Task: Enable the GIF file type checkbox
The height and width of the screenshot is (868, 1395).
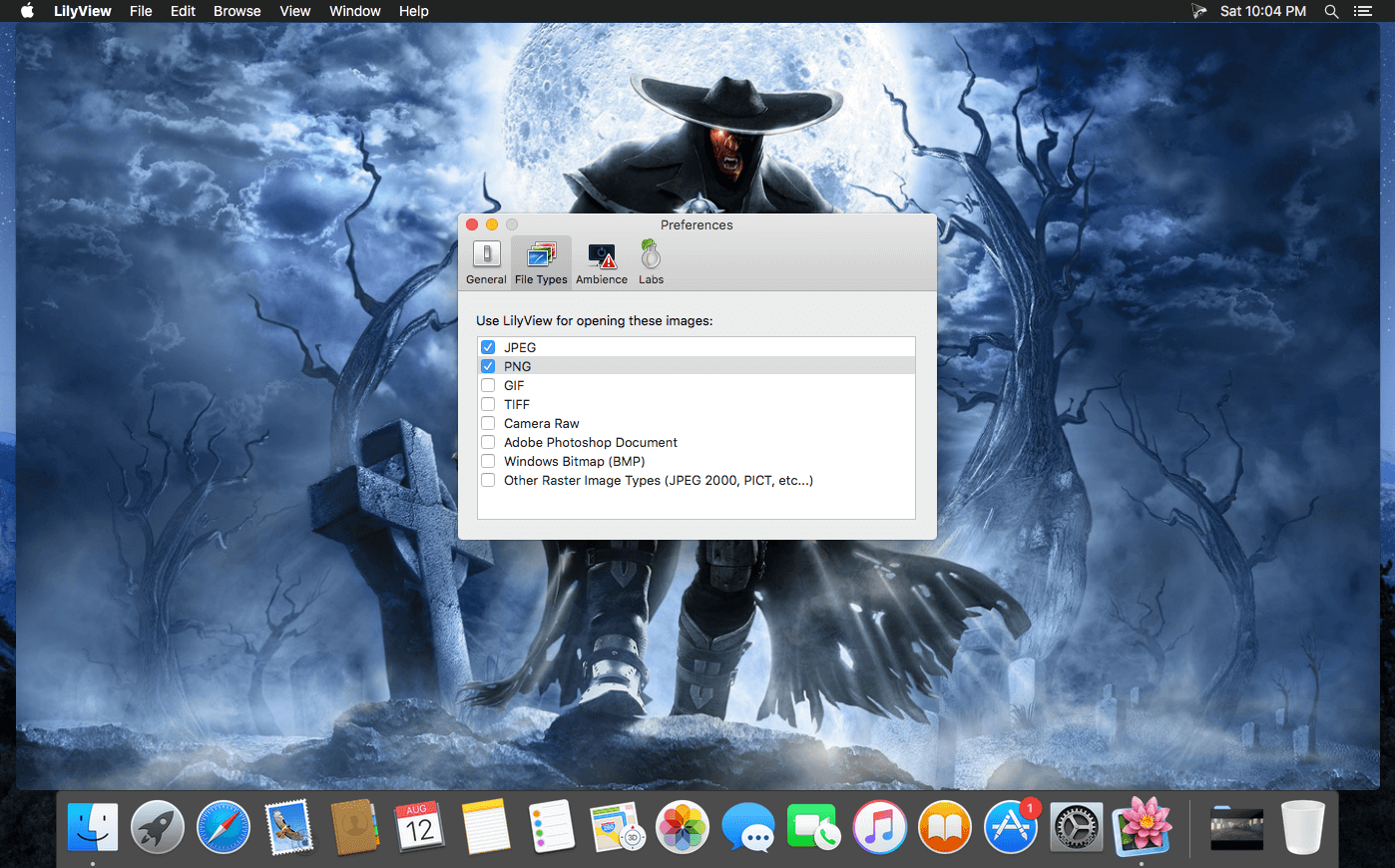Action: (488, 385)
